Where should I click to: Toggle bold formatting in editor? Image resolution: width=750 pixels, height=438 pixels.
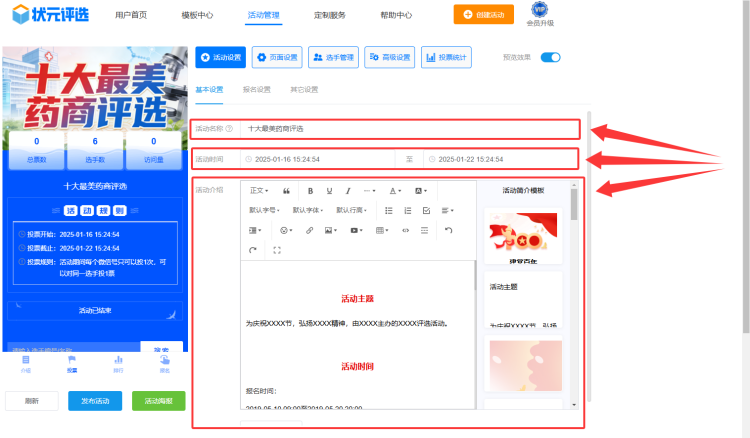310,191
